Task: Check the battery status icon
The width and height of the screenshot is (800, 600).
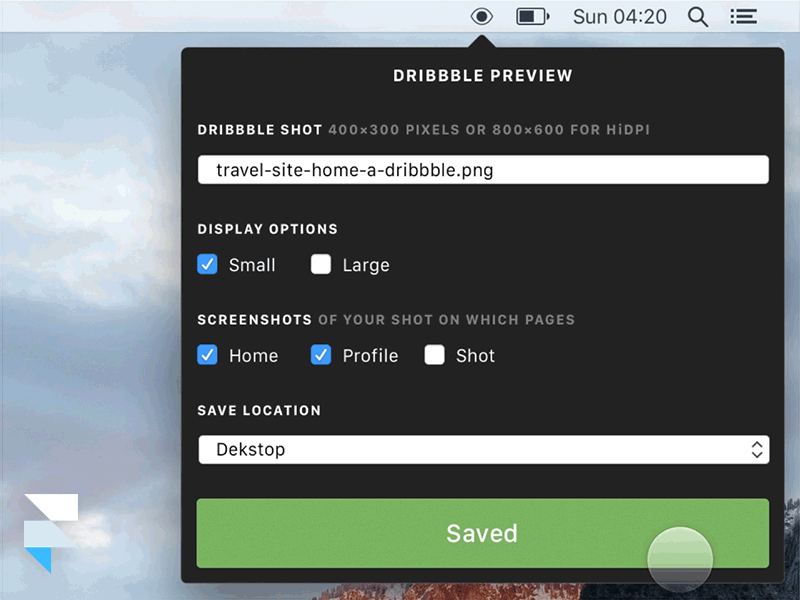Action: pos(533,17)
